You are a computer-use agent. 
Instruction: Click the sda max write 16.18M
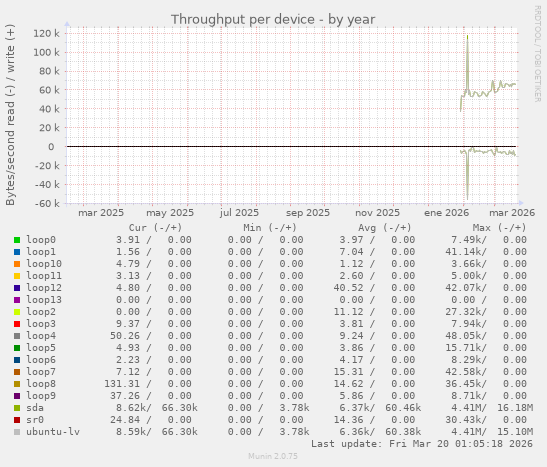pos(515,407)
